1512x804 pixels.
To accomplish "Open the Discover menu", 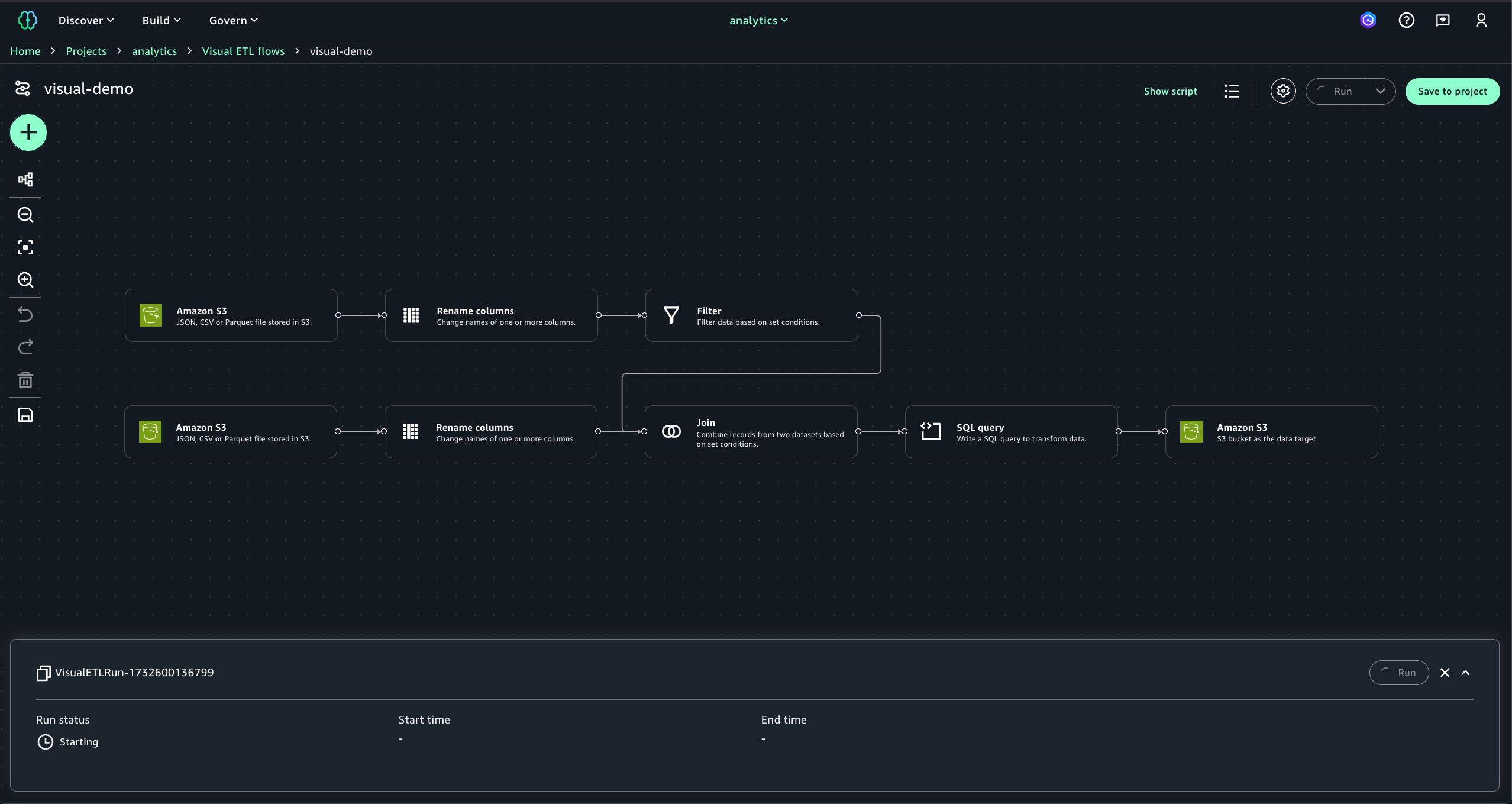I will tap(86, 20).
